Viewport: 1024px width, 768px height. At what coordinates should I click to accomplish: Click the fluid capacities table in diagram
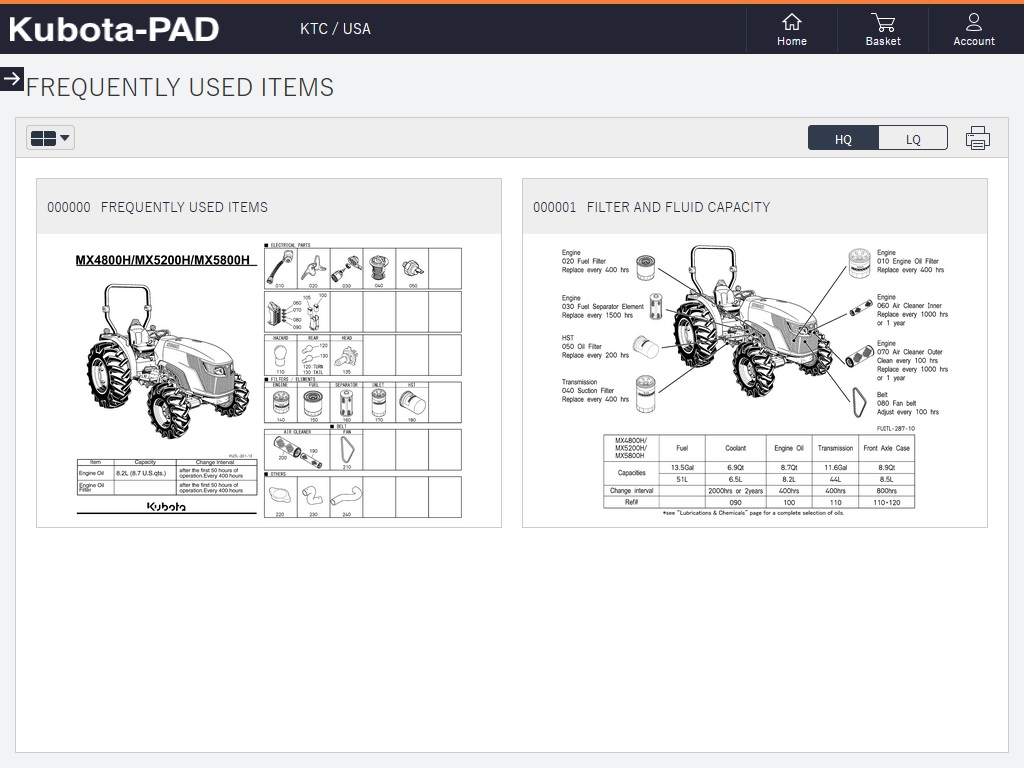(x=758, y=471)
